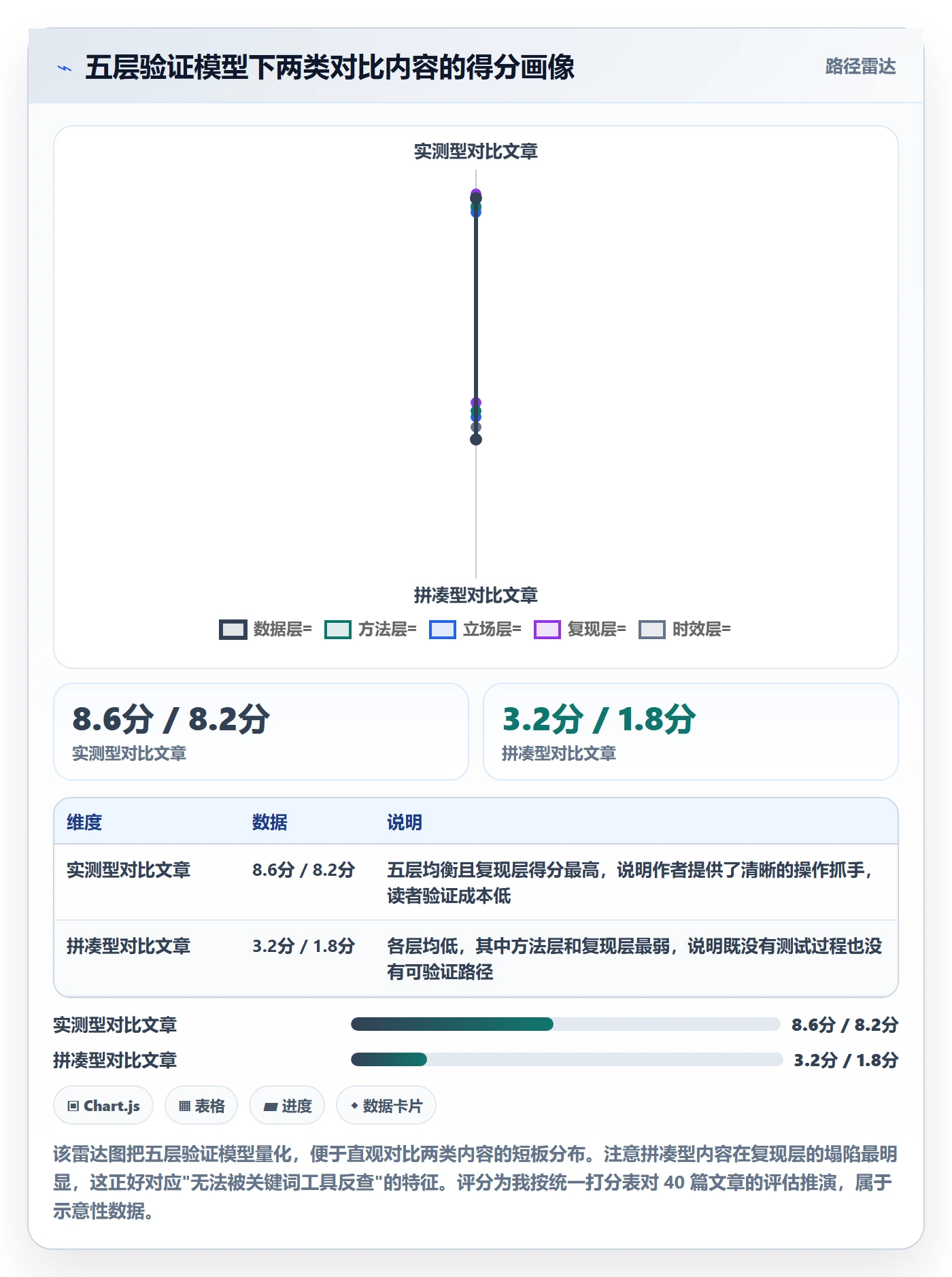
Task: Click the Chart.js tag chip
Action: [103, 1106]
